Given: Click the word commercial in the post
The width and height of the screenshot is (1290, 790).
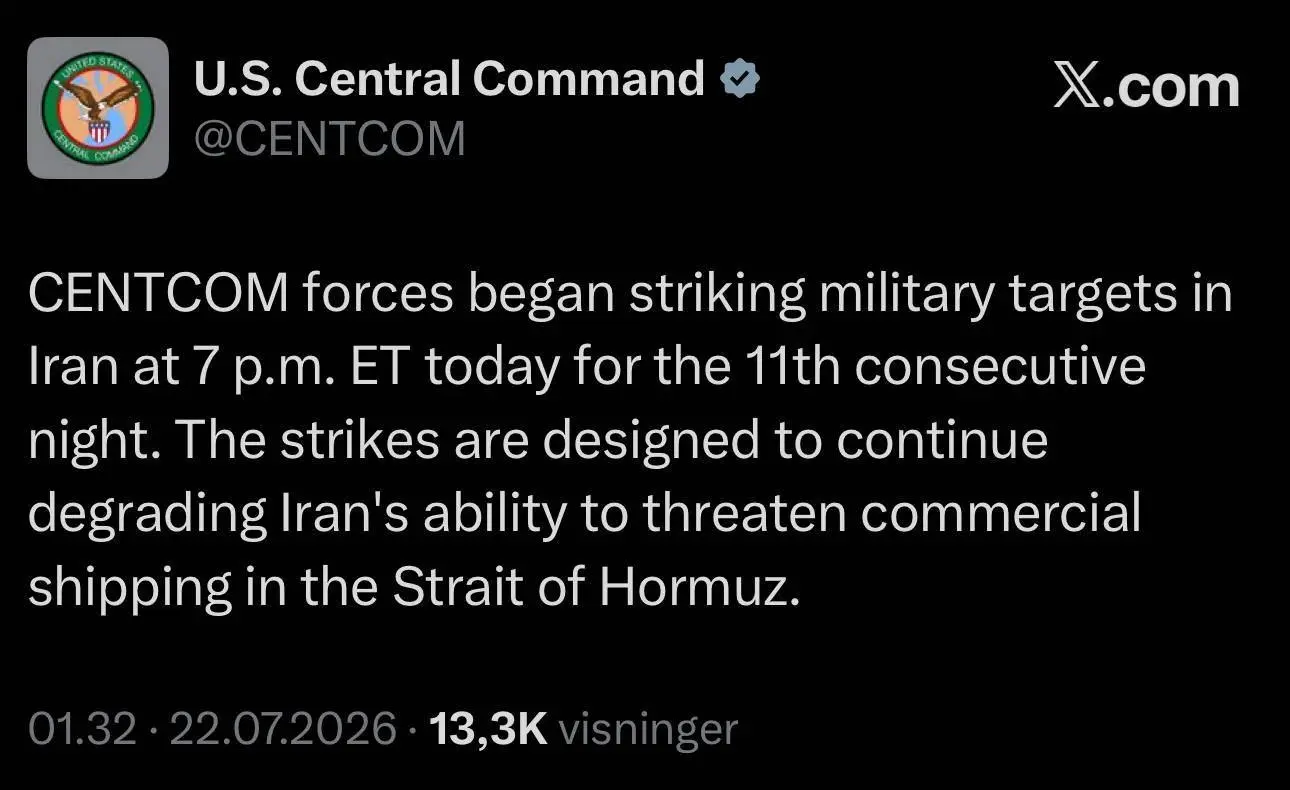Looking at the screenshot, I should (1001, 515).
